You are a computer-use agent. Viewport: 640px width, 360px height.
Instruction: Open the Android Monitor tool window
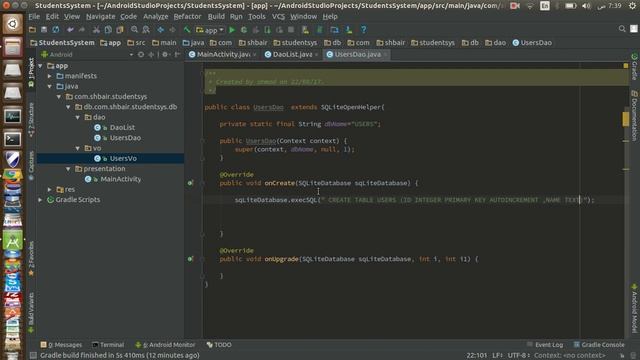(165, 345)
